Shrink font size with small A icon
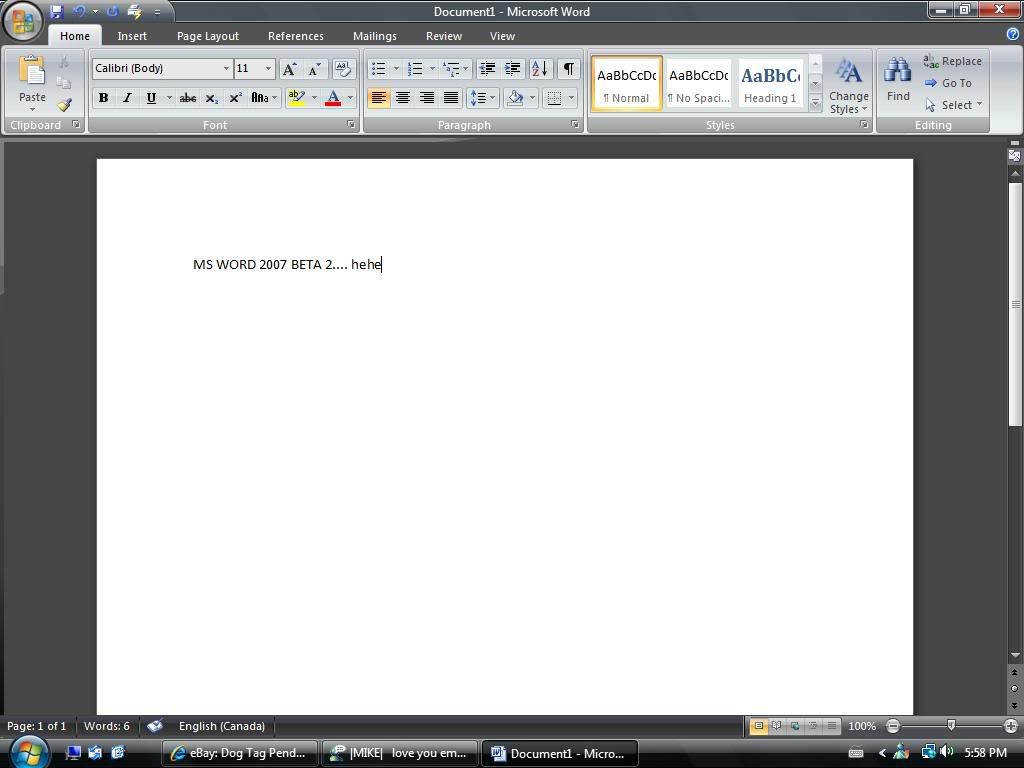 pyautogui.click(x=315, y=69)
